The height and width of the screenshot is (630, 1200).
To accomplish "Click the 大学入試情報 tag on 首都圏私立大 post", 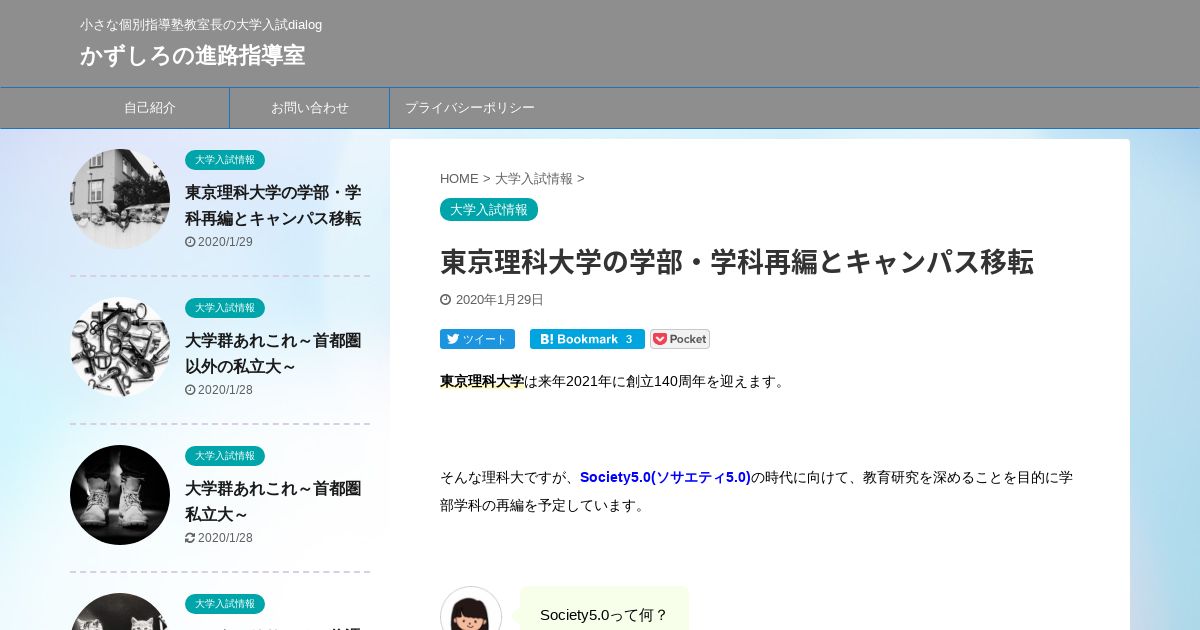I will coord(225,456).
